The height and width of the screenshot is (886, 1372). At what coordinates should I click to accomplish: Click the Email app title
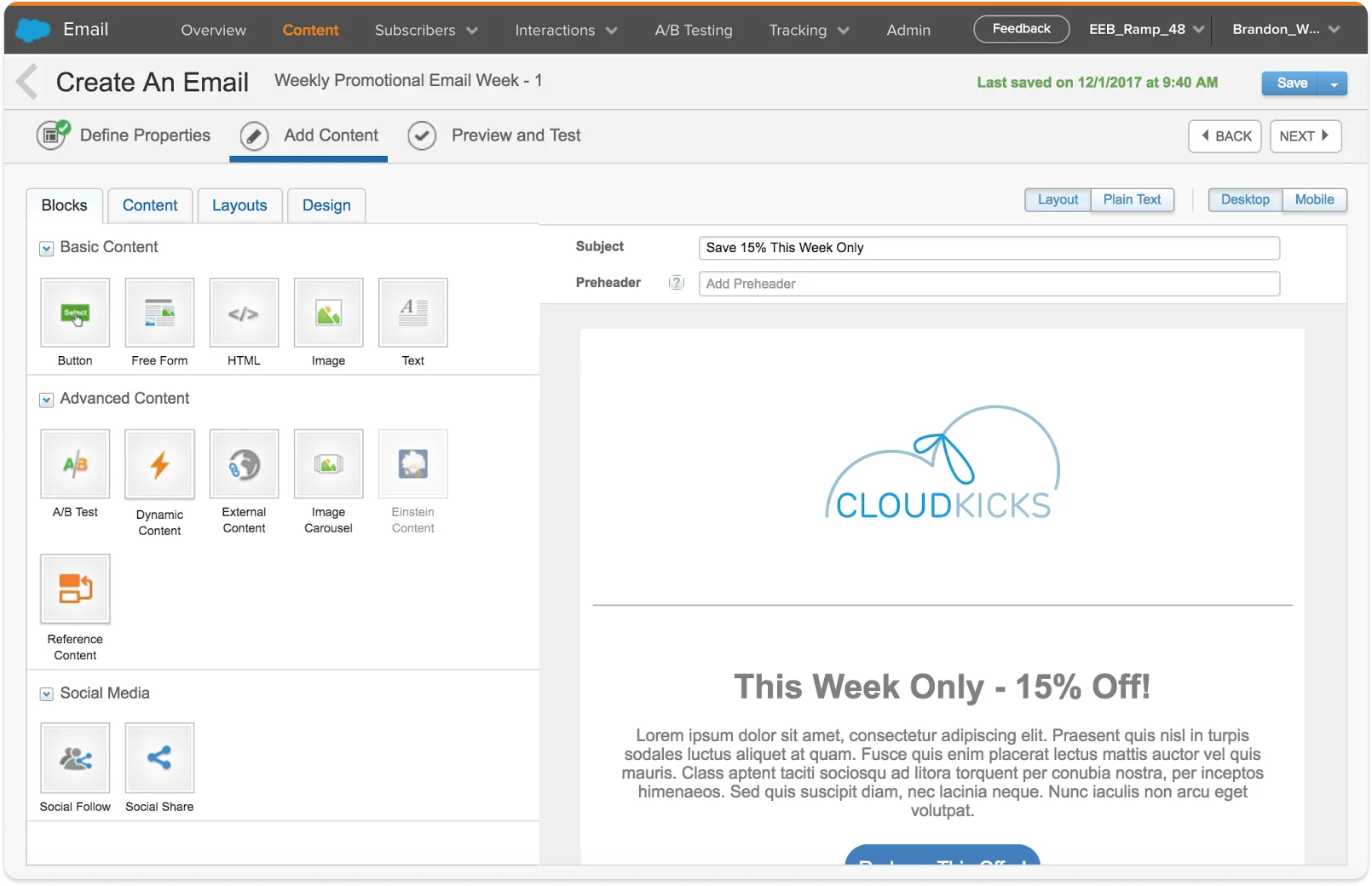point(85,29)
